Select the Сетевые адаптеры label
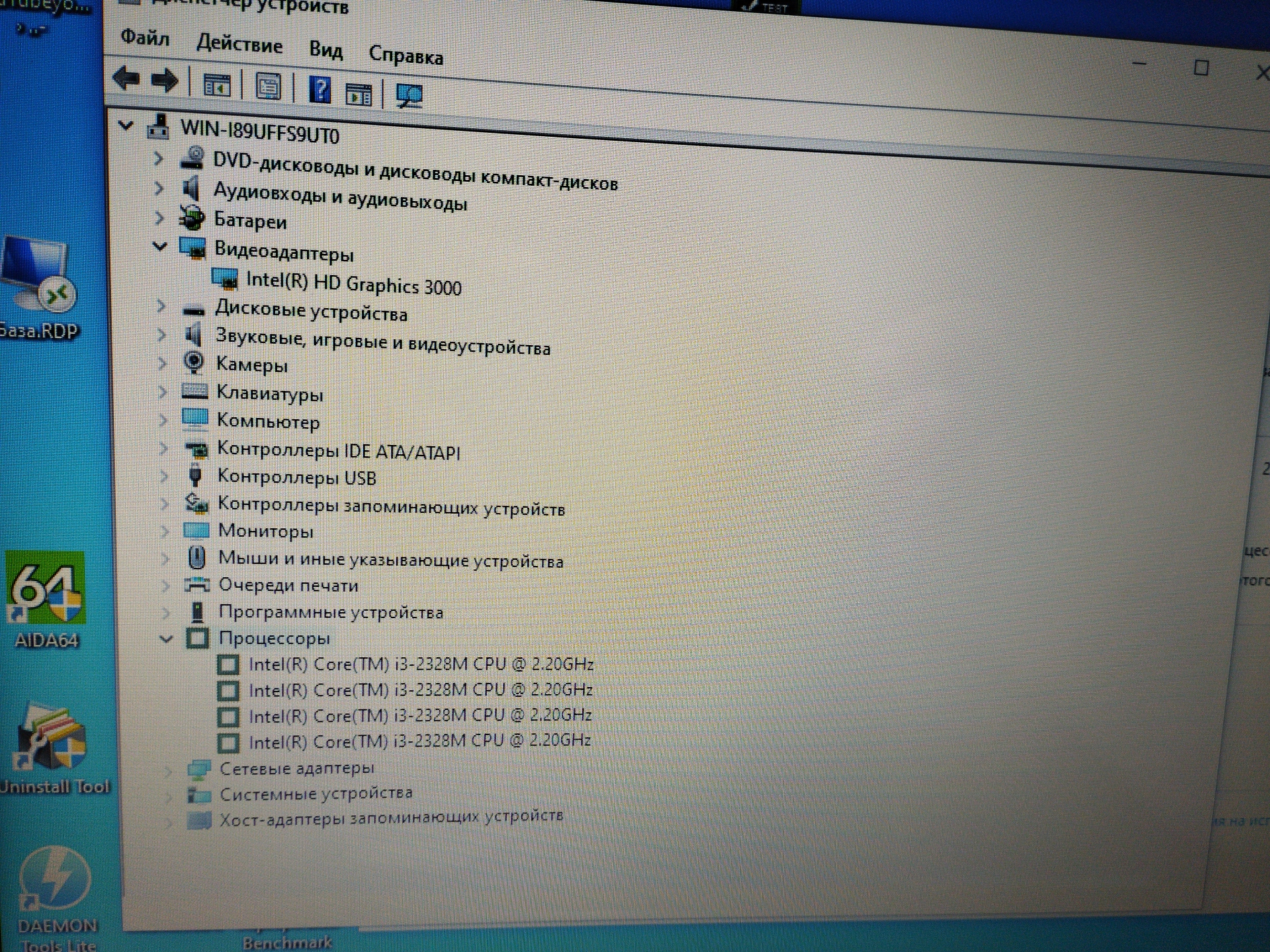The width and height of the screenshot is (1270, 952). tap(297, 768)
